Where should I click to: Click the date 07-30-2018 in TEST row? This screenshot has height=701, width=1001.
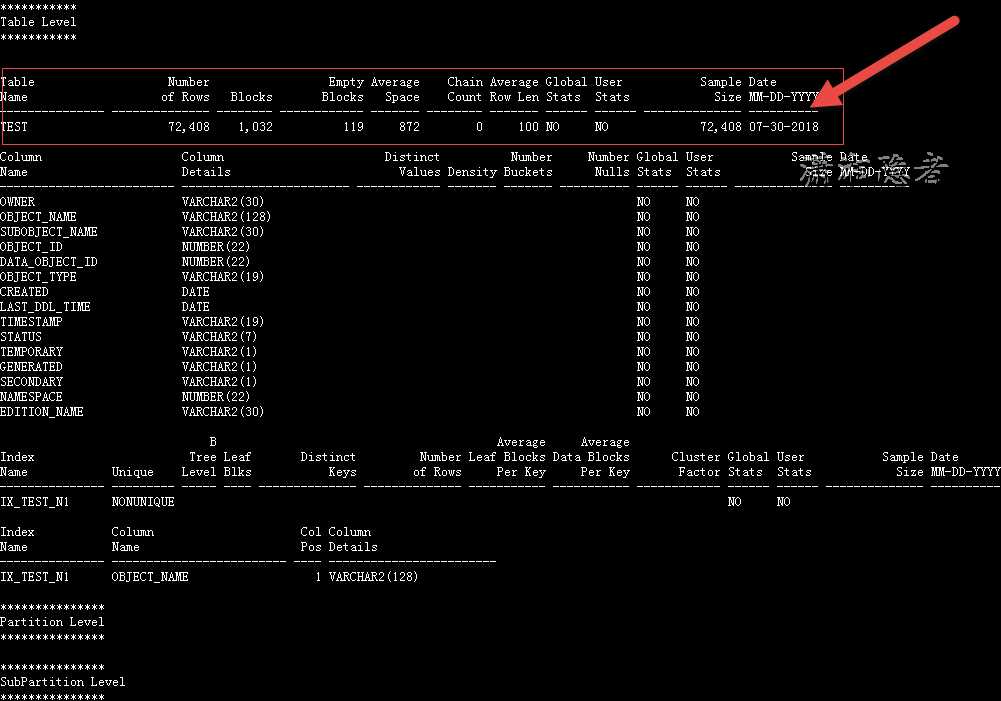tap(784, 126)
